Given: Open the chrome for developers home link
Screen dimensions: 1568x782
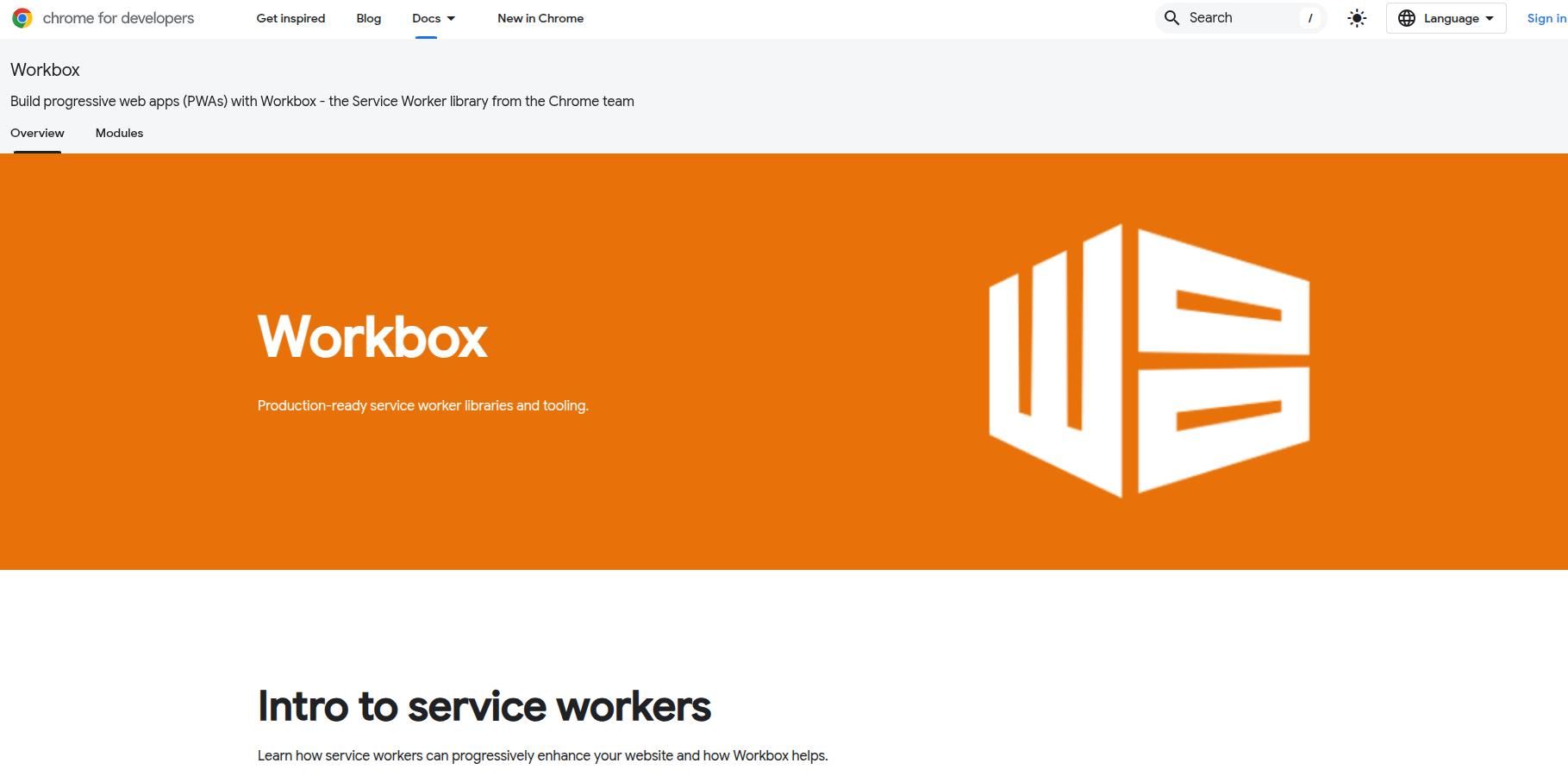Looking at the screenshot, I should point(103,18).
